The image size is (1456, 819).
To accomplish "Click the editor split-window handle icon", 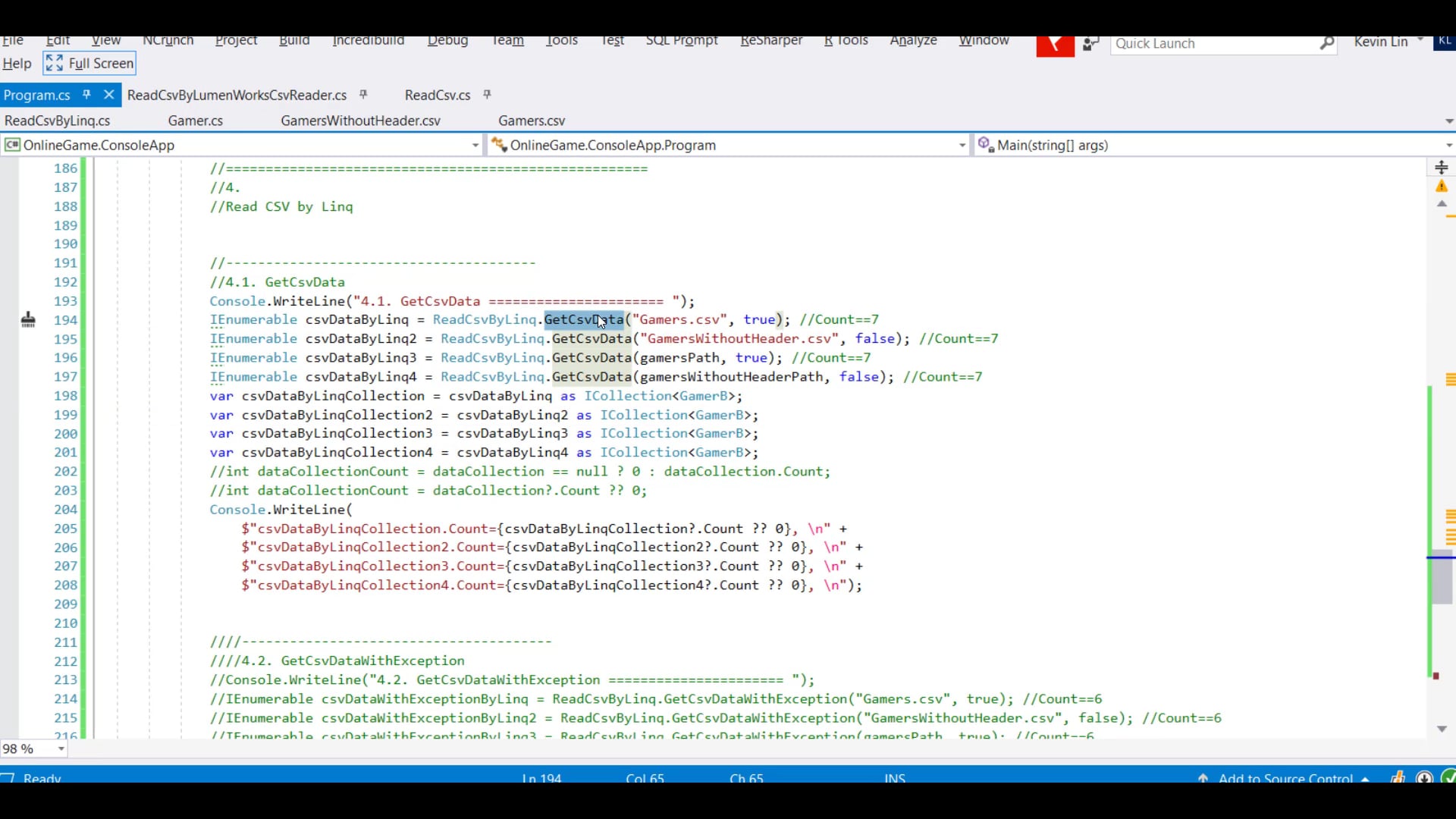I will point(1442,168).
